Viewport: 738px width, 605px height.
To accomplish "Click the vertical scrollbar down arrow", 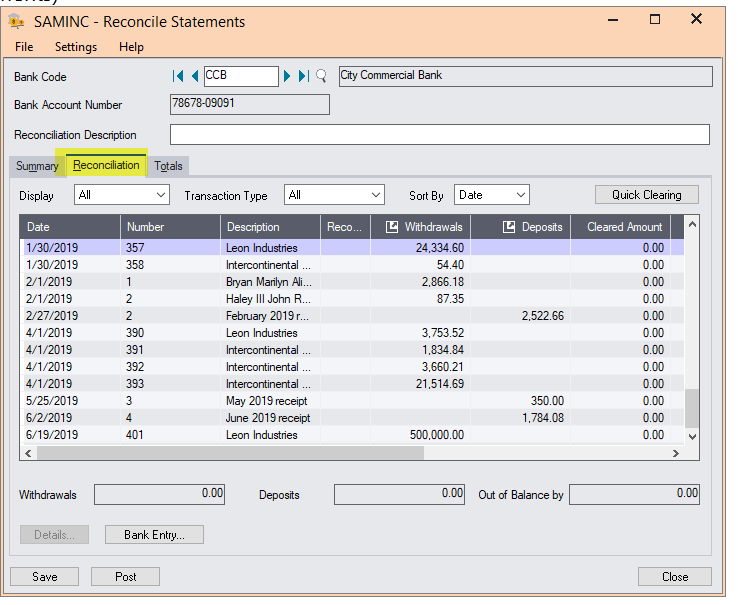I will (691, 436).
